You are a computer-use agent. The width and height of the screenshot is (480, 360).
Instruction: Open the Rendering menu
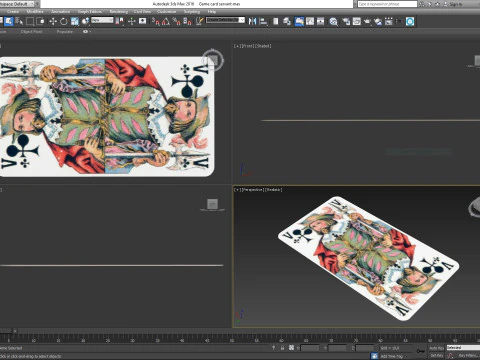click(x=119, y=11)
